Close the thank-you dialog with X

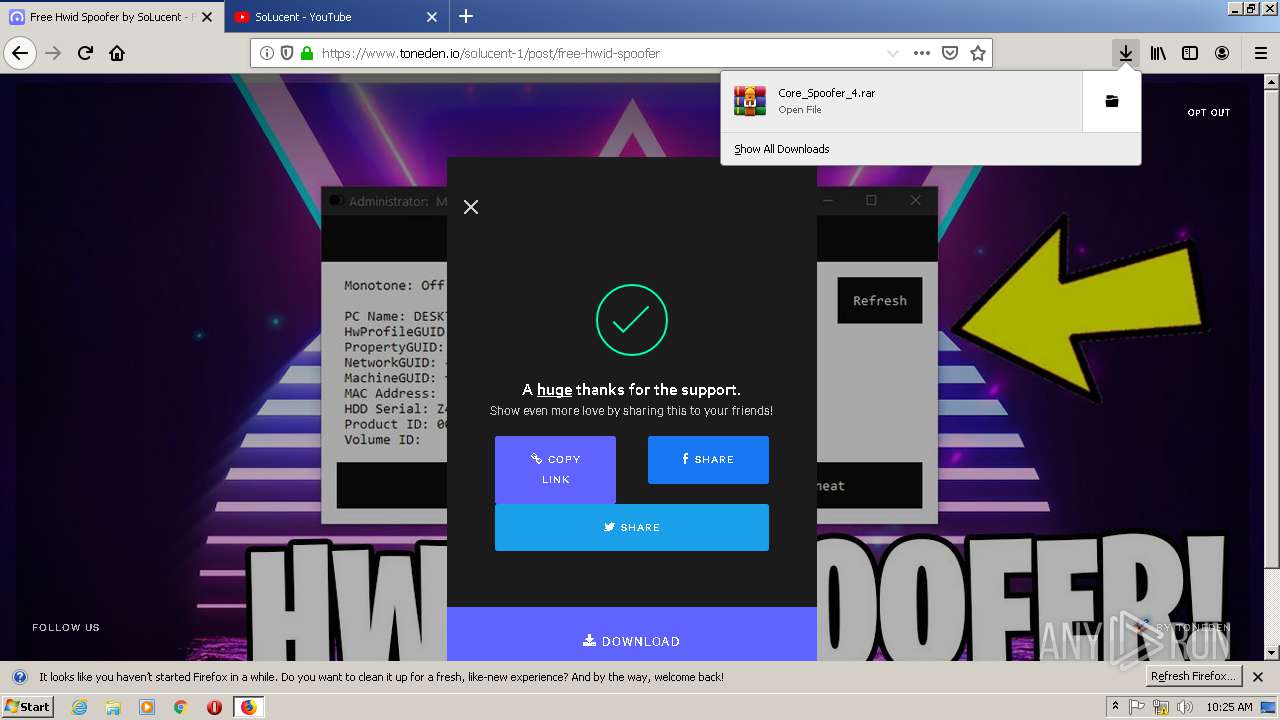click(x=471, y=207)
